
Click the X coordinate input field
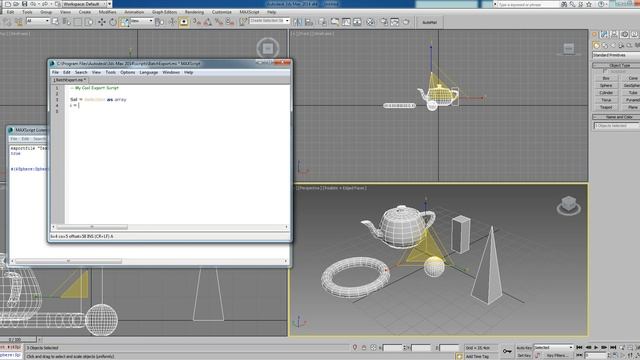pos(393,348)
